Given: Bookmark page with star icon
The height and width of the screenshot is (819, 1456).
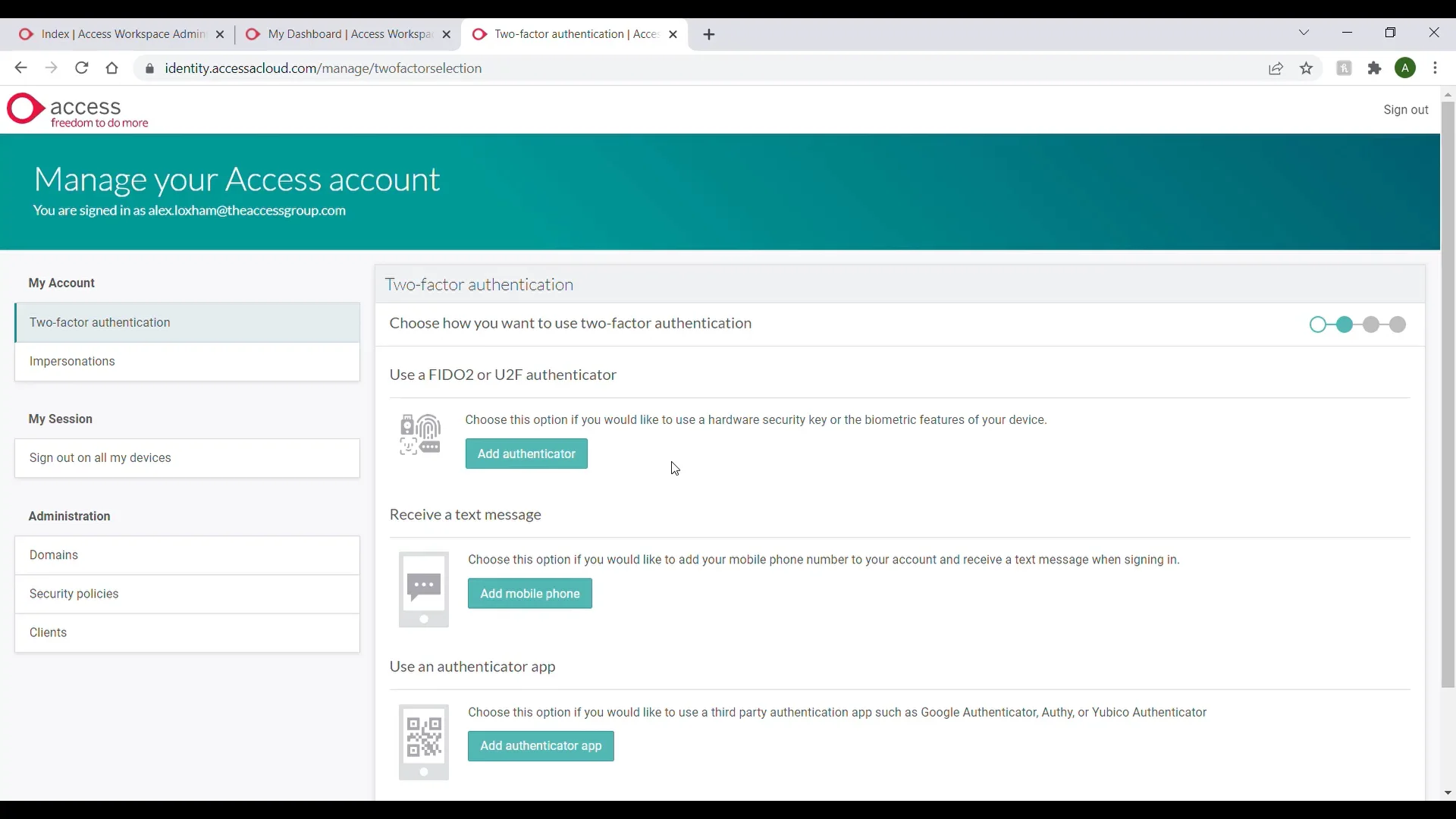Looking at the screenshot, I should pos(1306,68).
